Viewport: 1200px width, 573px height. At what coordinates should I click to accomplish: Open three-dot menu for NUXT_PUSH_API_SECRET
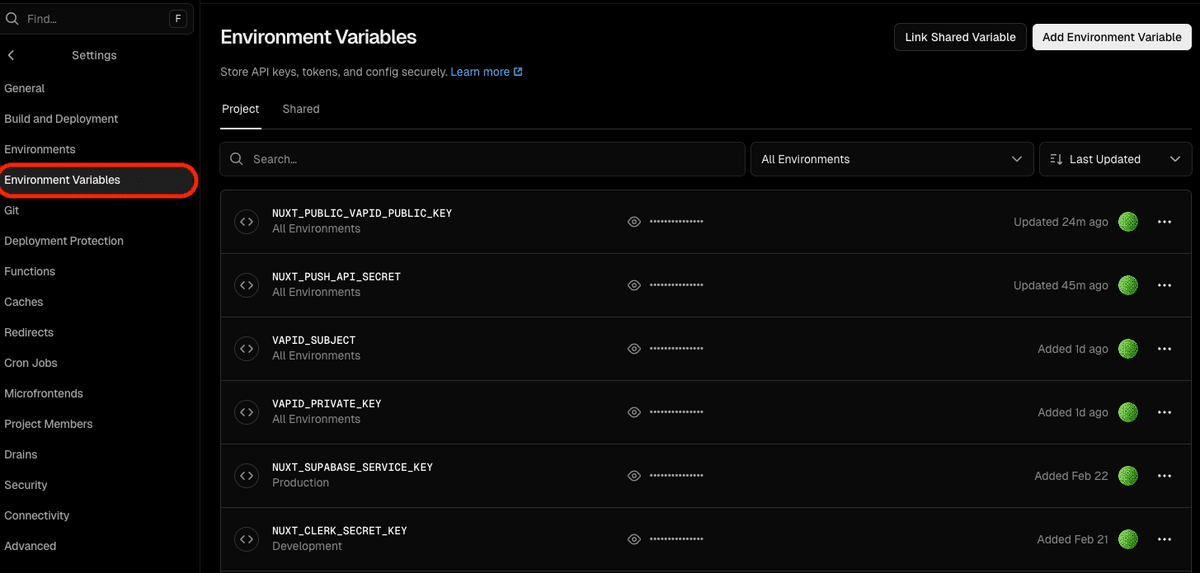click(1164, 285)
